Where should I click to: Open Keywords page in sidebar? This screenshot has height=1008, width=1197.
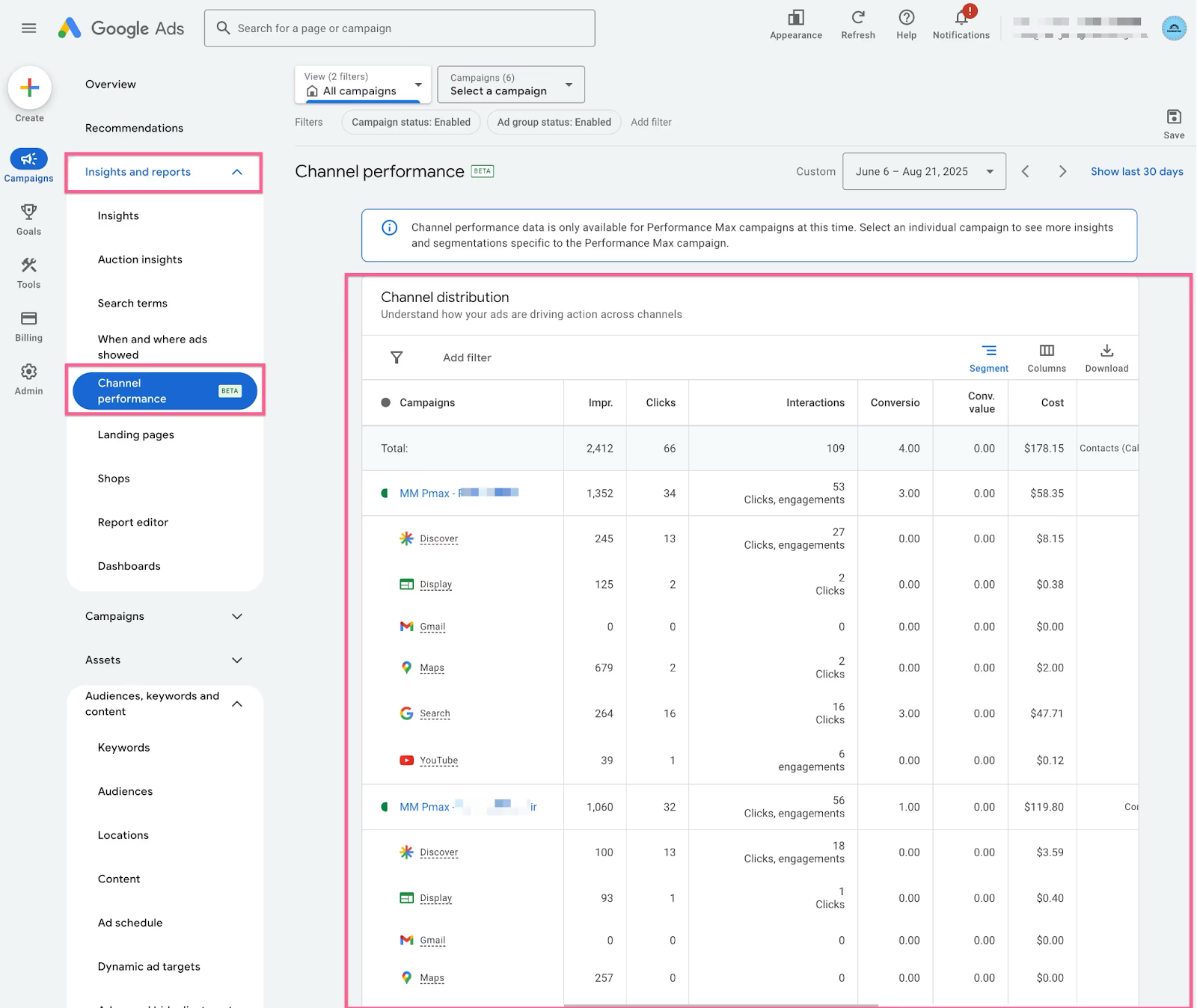(123, 748)
